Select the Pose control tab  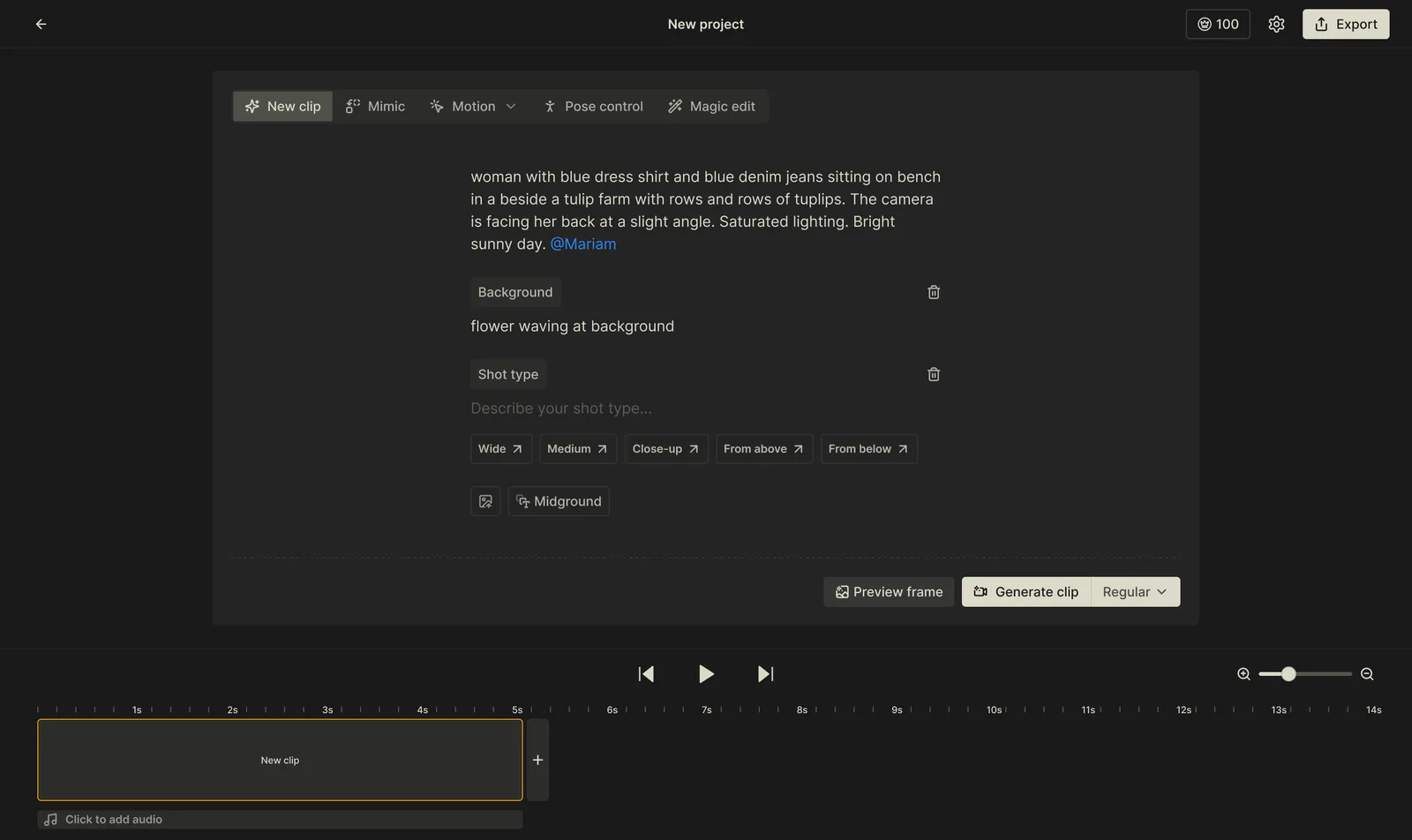pos(593,106)
